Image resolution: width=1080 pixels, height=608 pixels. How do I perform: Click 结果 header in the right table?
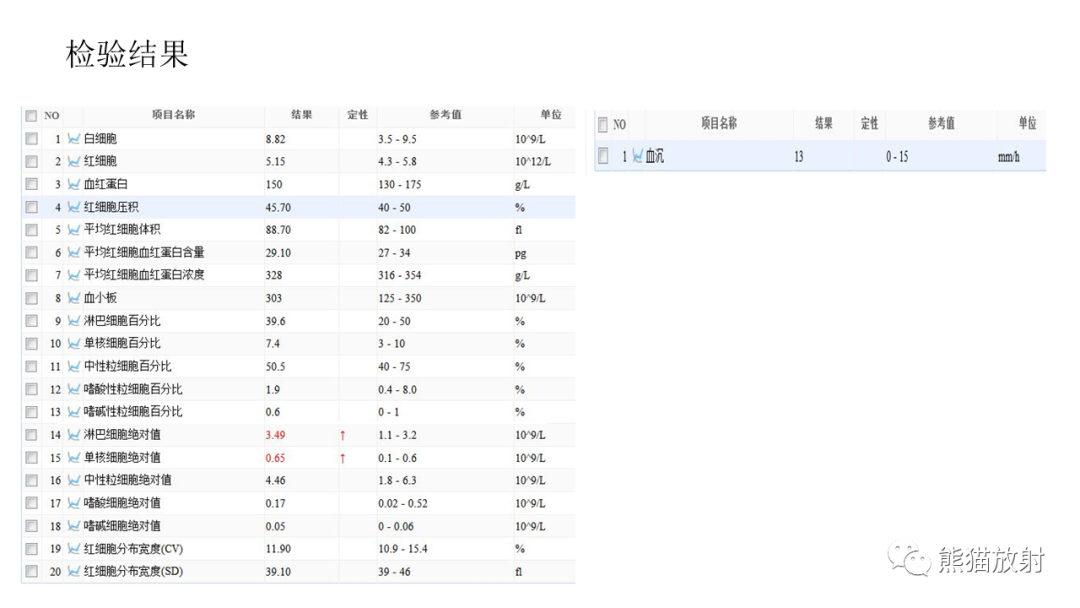824,123
